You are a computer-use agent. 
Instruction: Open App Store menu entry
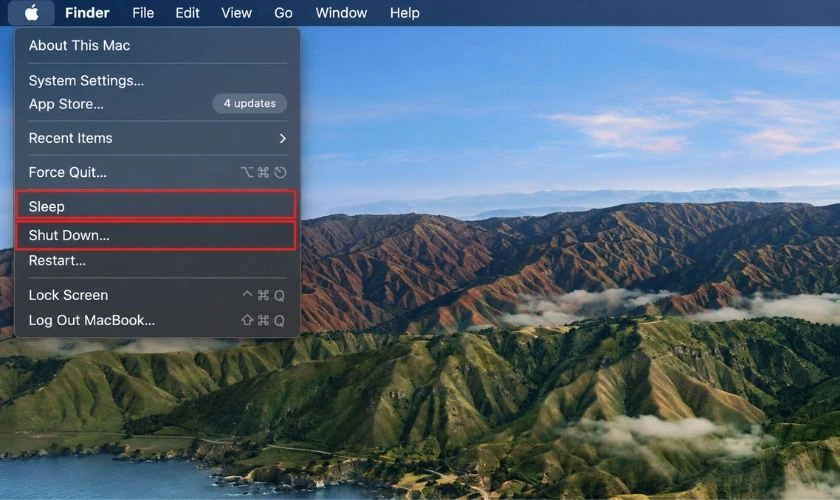pyautogui.click(x=156, y=104)
